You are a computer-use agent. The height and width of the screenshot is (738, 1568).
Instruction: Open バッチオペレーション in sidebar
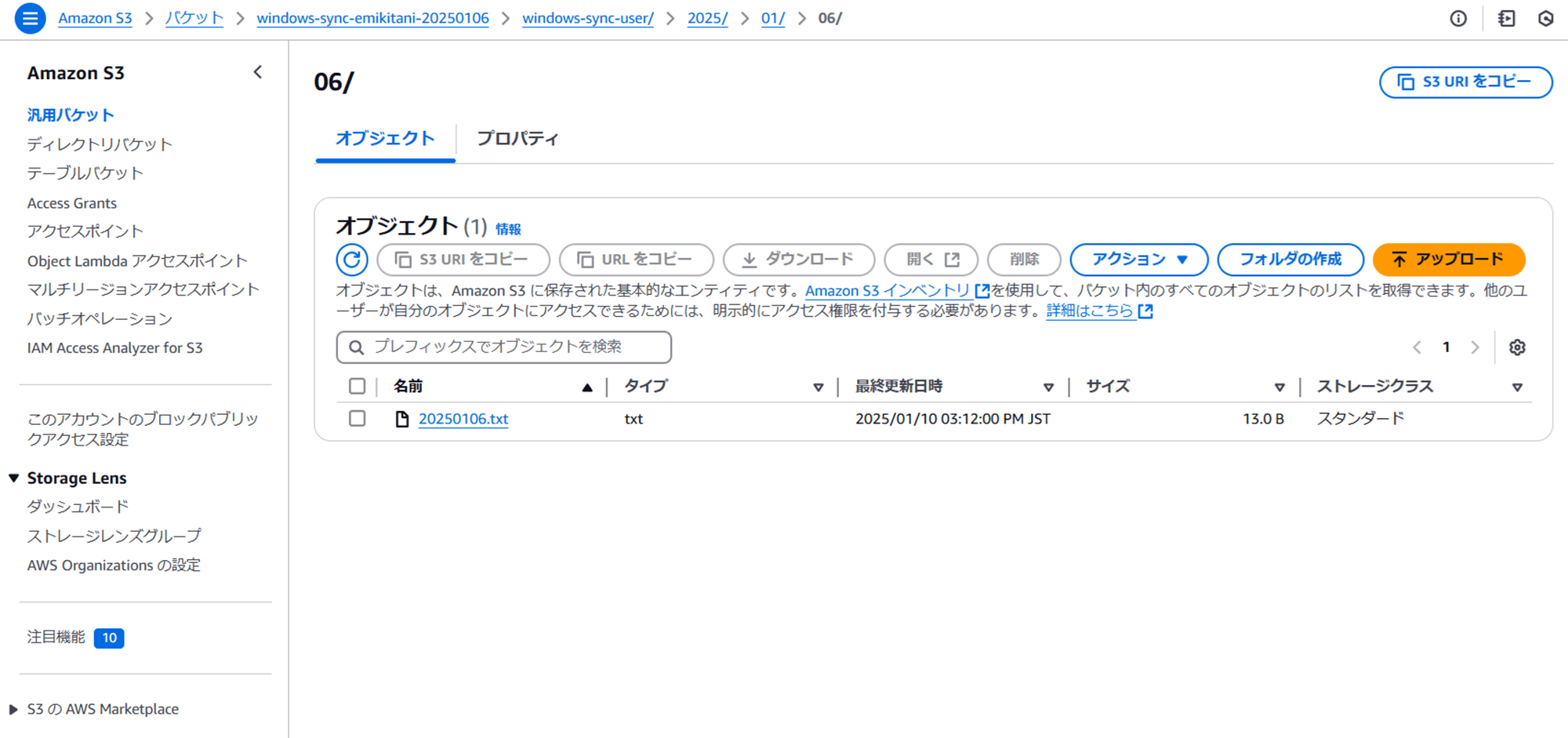click(x=100, y=318)
